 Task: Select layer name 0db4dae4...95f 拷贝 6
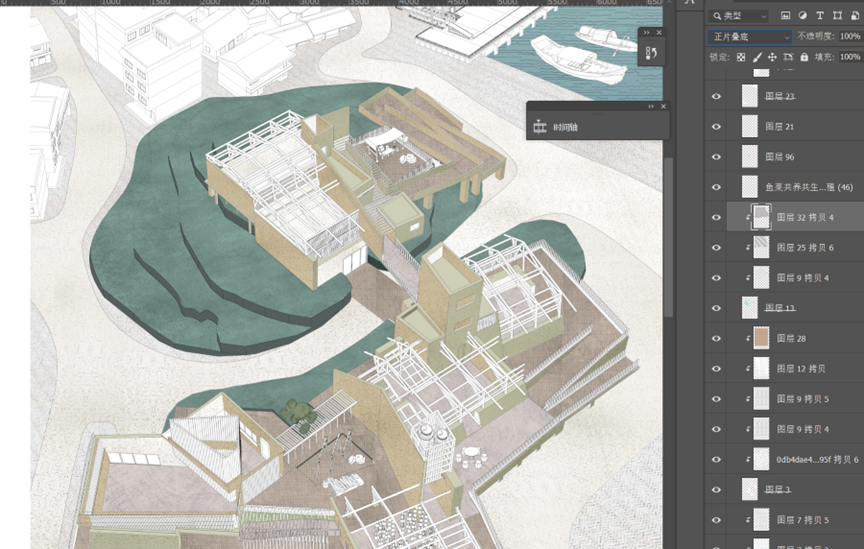818,460
